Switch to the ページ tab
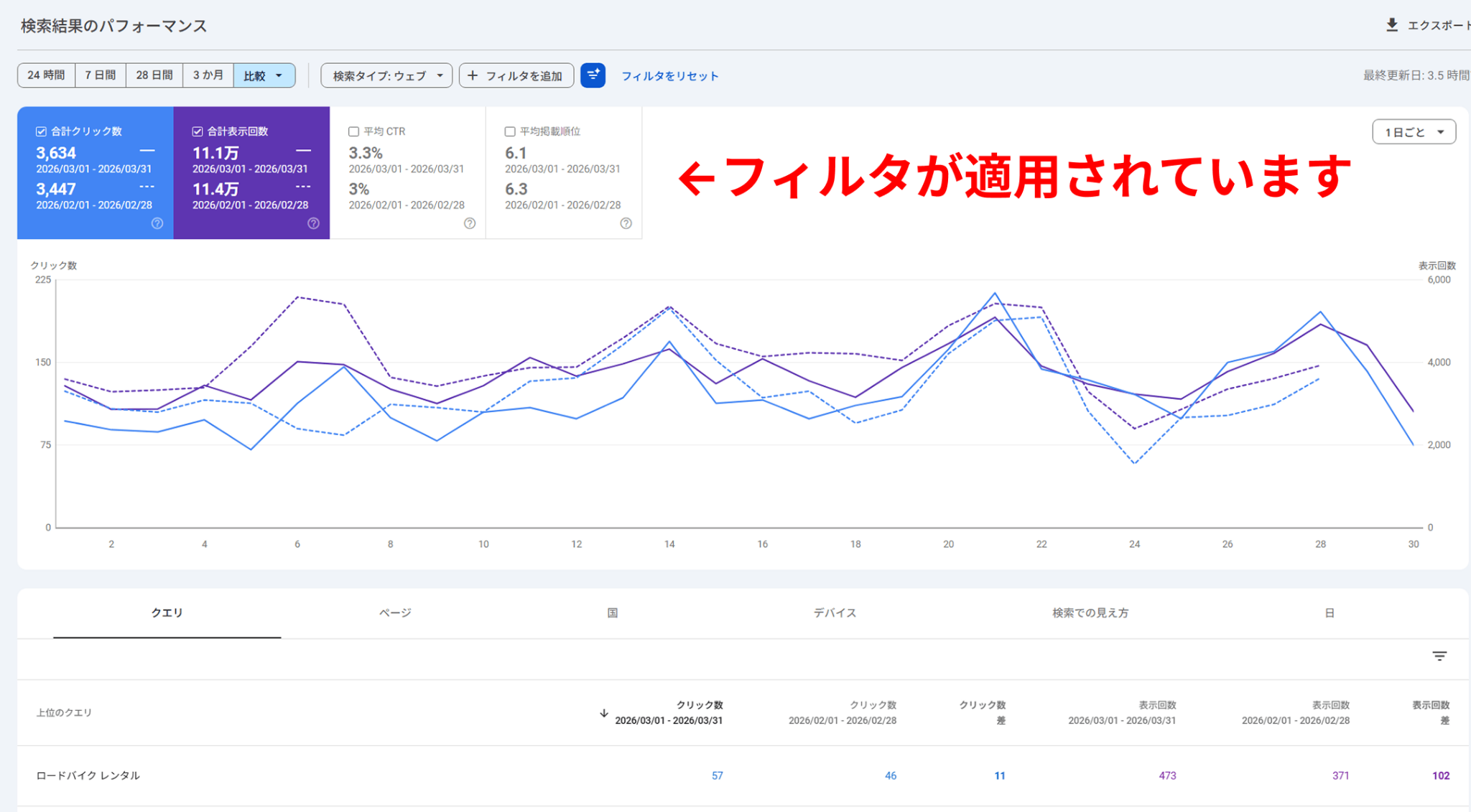Image resolution: width=1471 pixels, height=812 pixels. pyautogui.click(x=396, y=612)
